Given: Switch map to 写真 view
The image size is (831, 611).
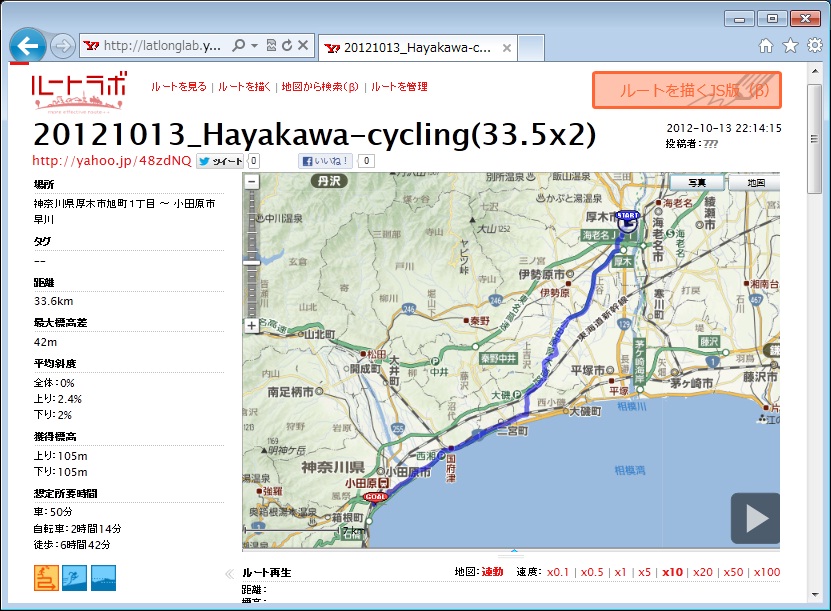Looking at the screenshot, I should click(x=697, y=183).
